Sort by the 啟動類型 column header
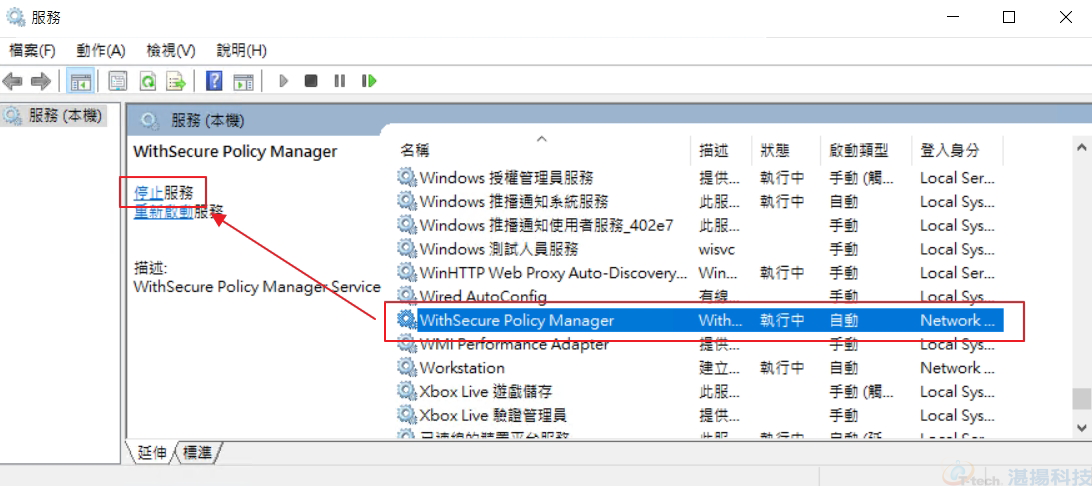 [867, 150]
